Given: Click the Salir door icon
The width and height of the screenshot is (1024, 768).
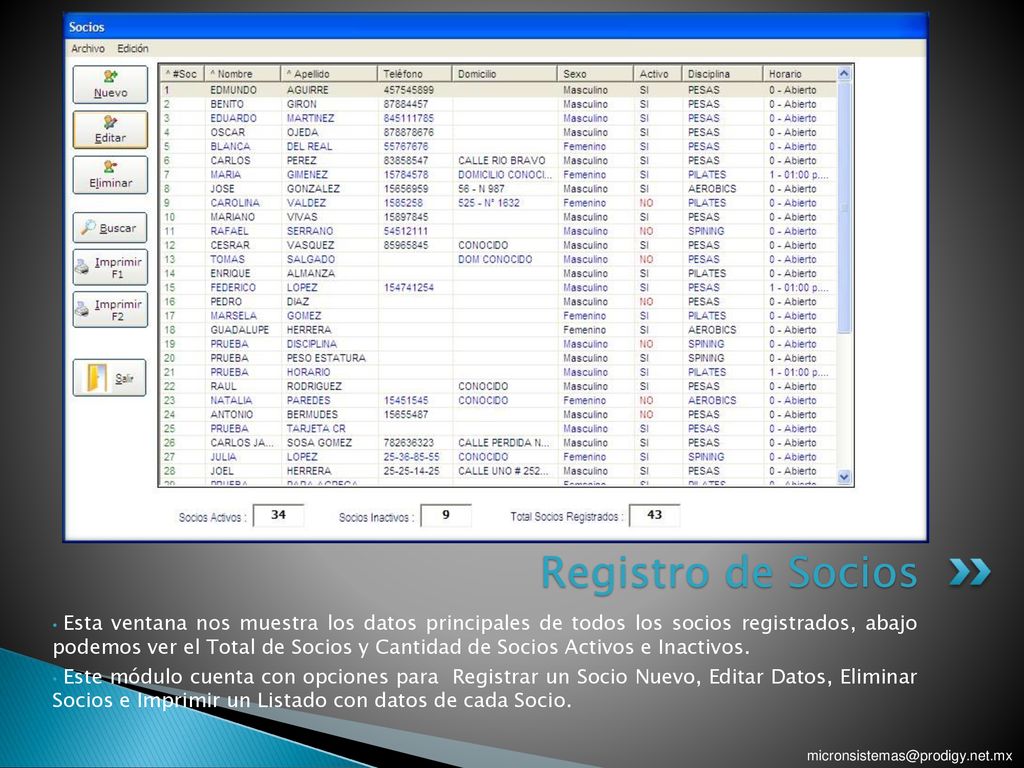Looking at the screenshot, I should 97,377.
